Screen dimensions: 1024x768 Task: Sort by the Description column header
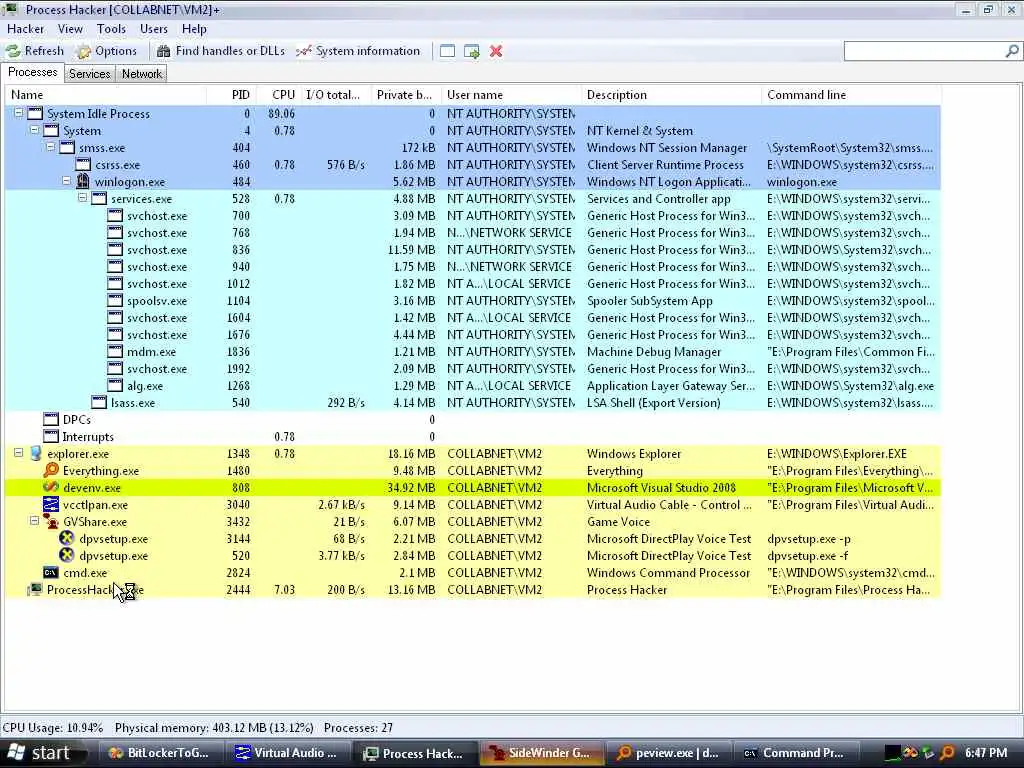coord(671,95)
